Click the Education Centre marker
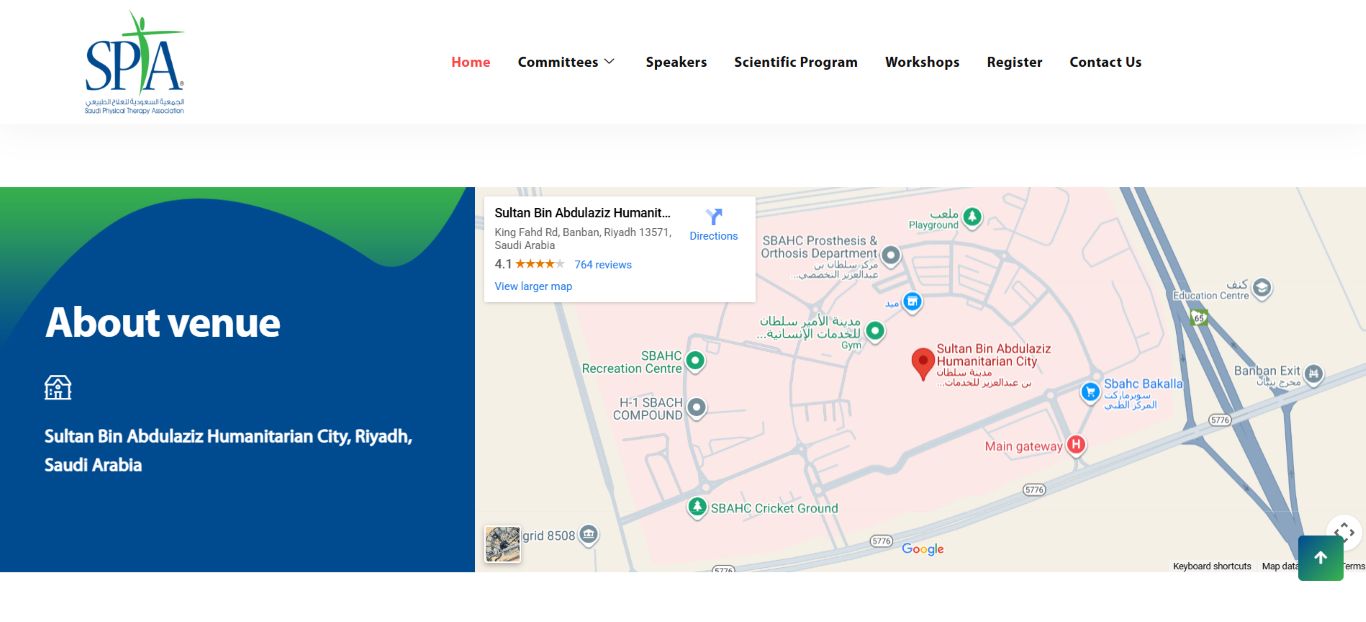This screenshot has width=1366, height=622. coord(1262,288)
